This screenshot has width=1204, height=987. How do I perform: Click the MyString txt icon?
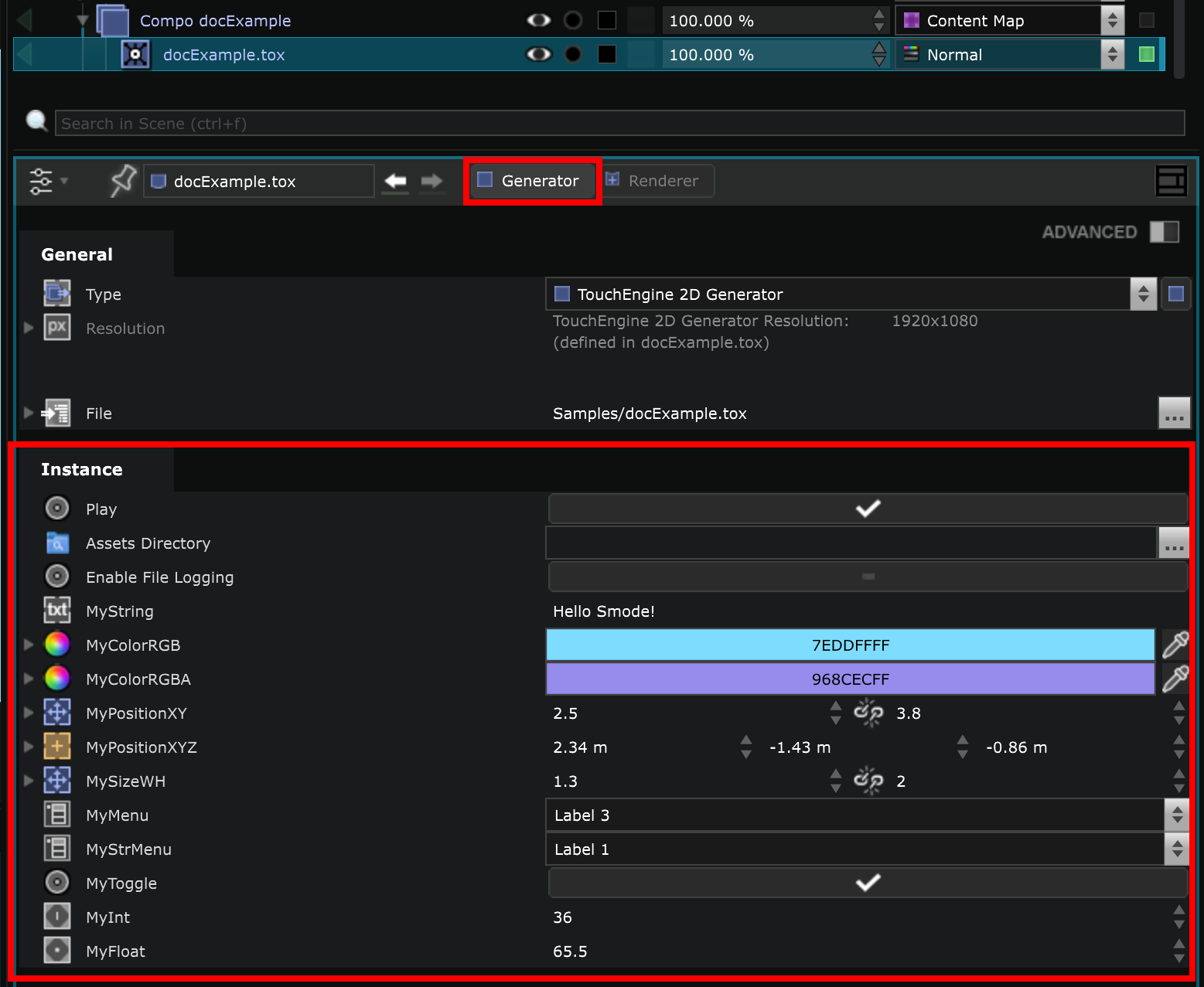tap(57, 611)
